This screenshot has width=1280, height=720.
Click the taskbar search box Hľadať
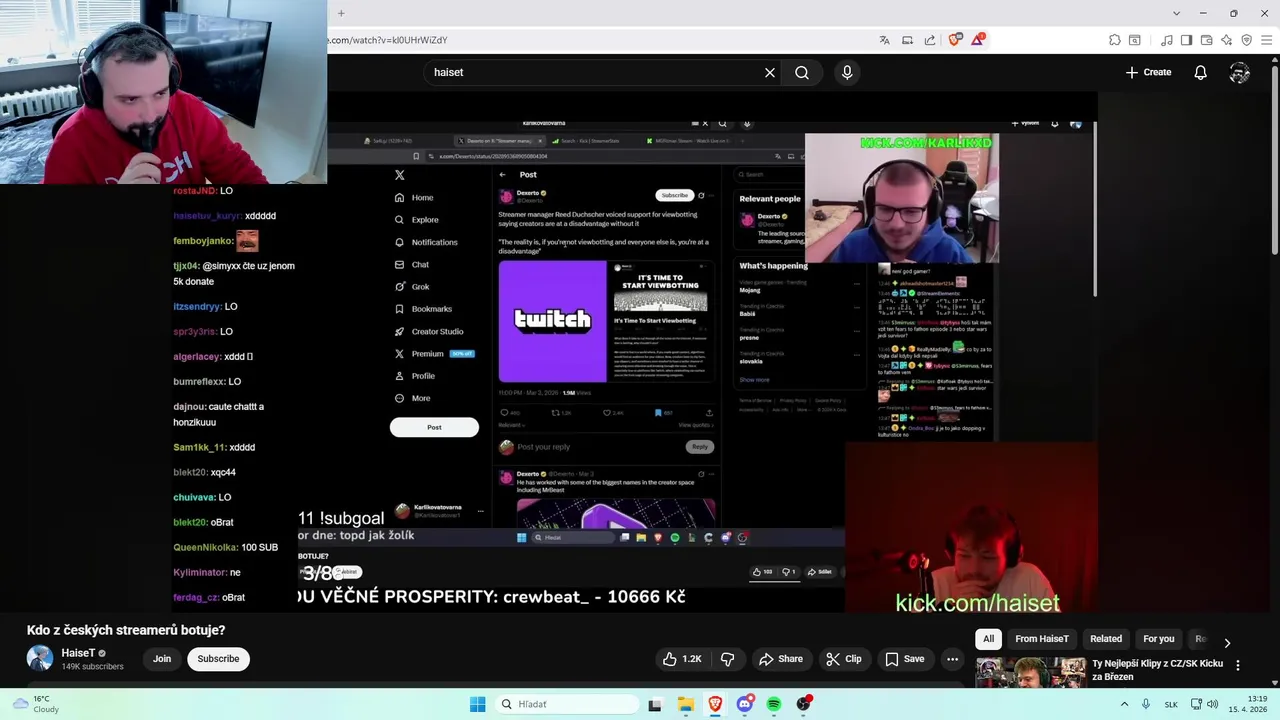point(567,704)
